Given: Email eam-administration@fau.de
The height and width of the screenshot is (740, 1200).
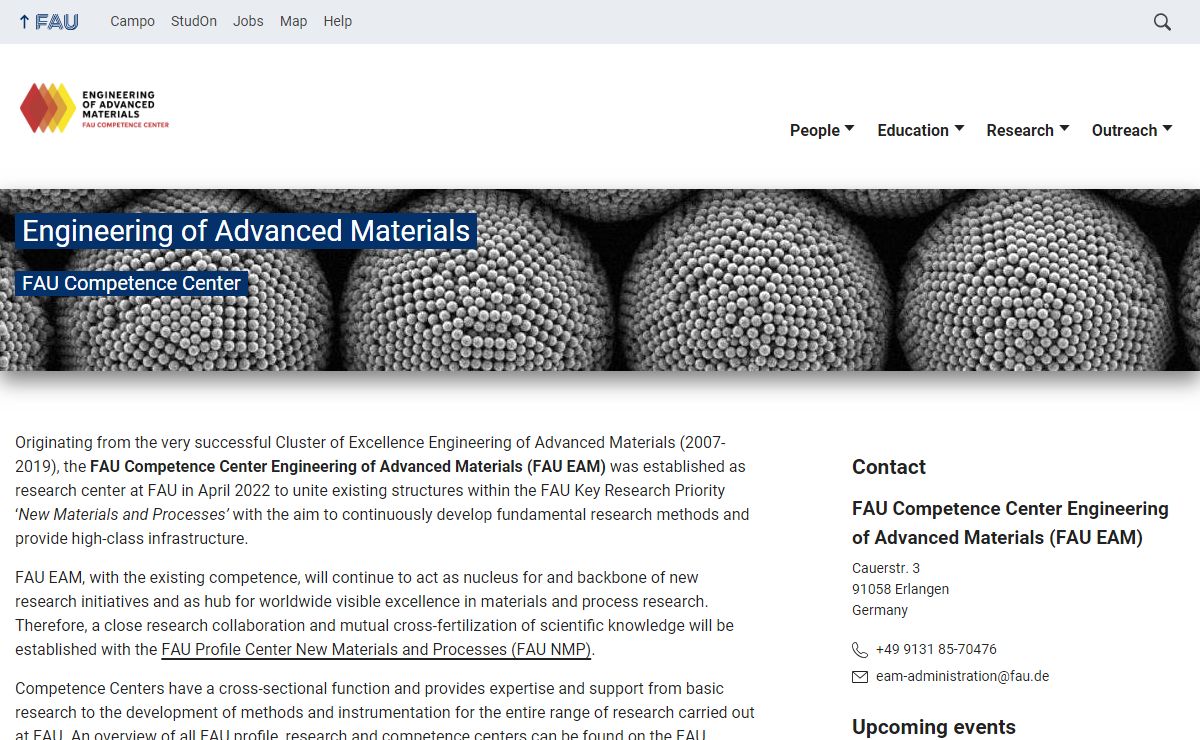Looking at the screenshot, I should click(962, 677).
